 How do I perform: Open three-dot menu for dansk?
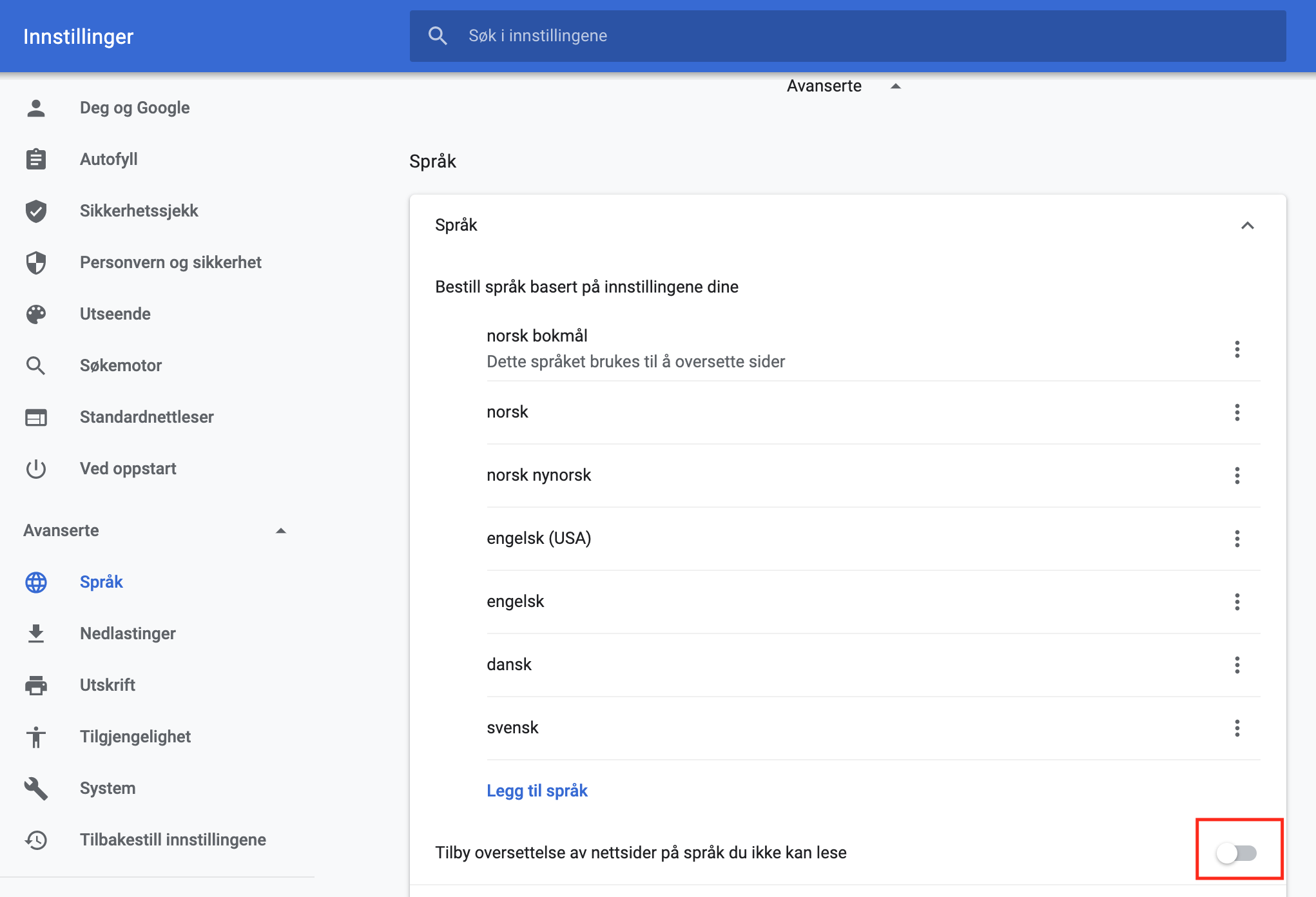[1237, 665]
